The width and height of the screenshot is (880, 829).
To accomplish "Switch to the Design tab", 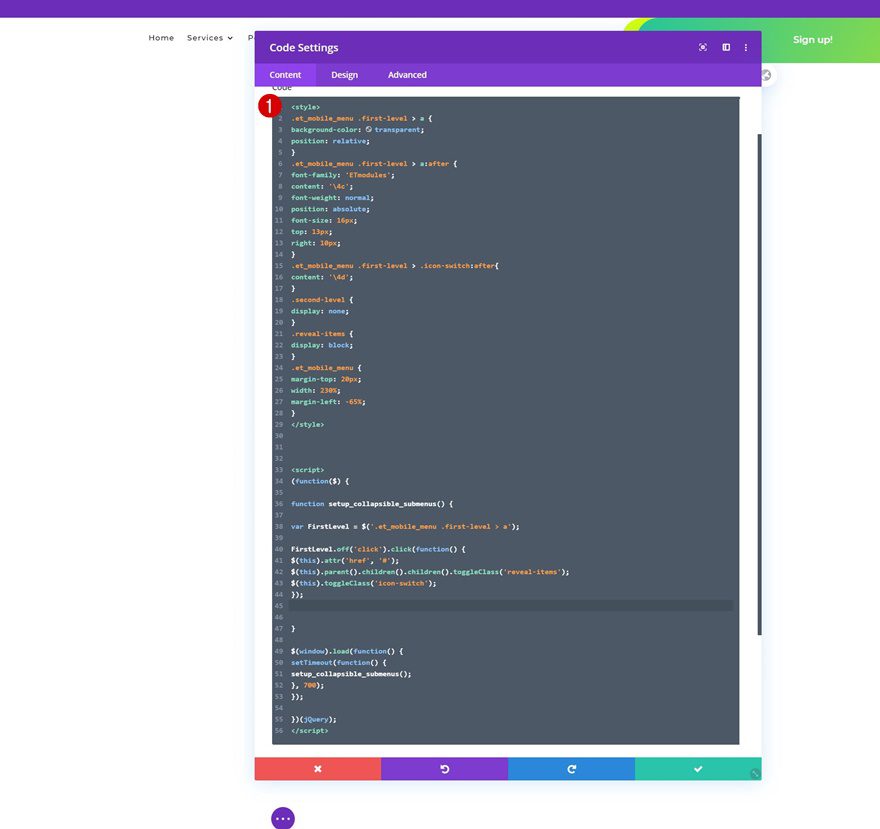I will 344,74.
